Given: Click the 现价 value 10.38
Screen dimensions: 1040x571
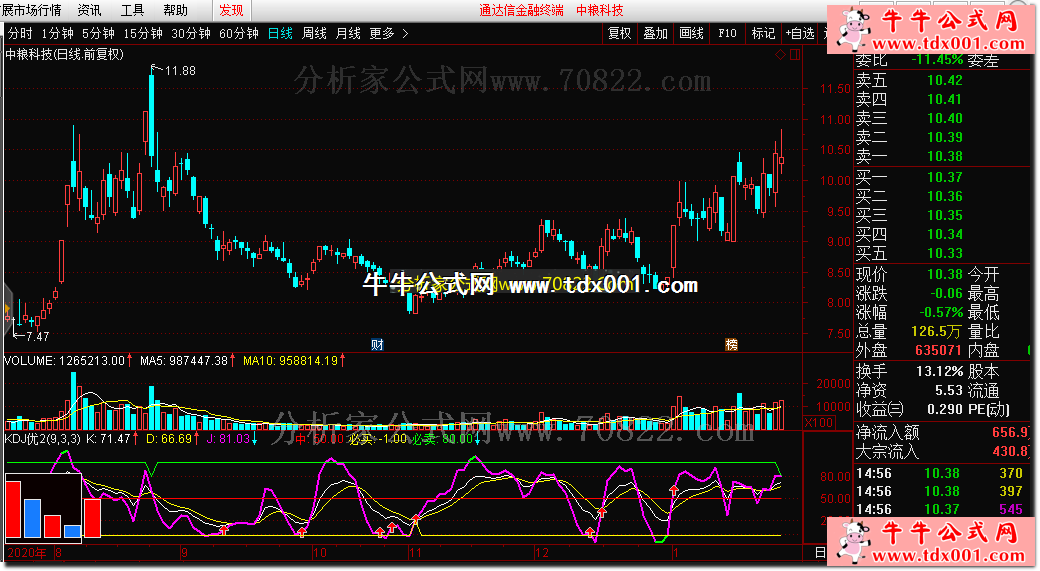Looking at the screenshot, I should click(944, 274).
